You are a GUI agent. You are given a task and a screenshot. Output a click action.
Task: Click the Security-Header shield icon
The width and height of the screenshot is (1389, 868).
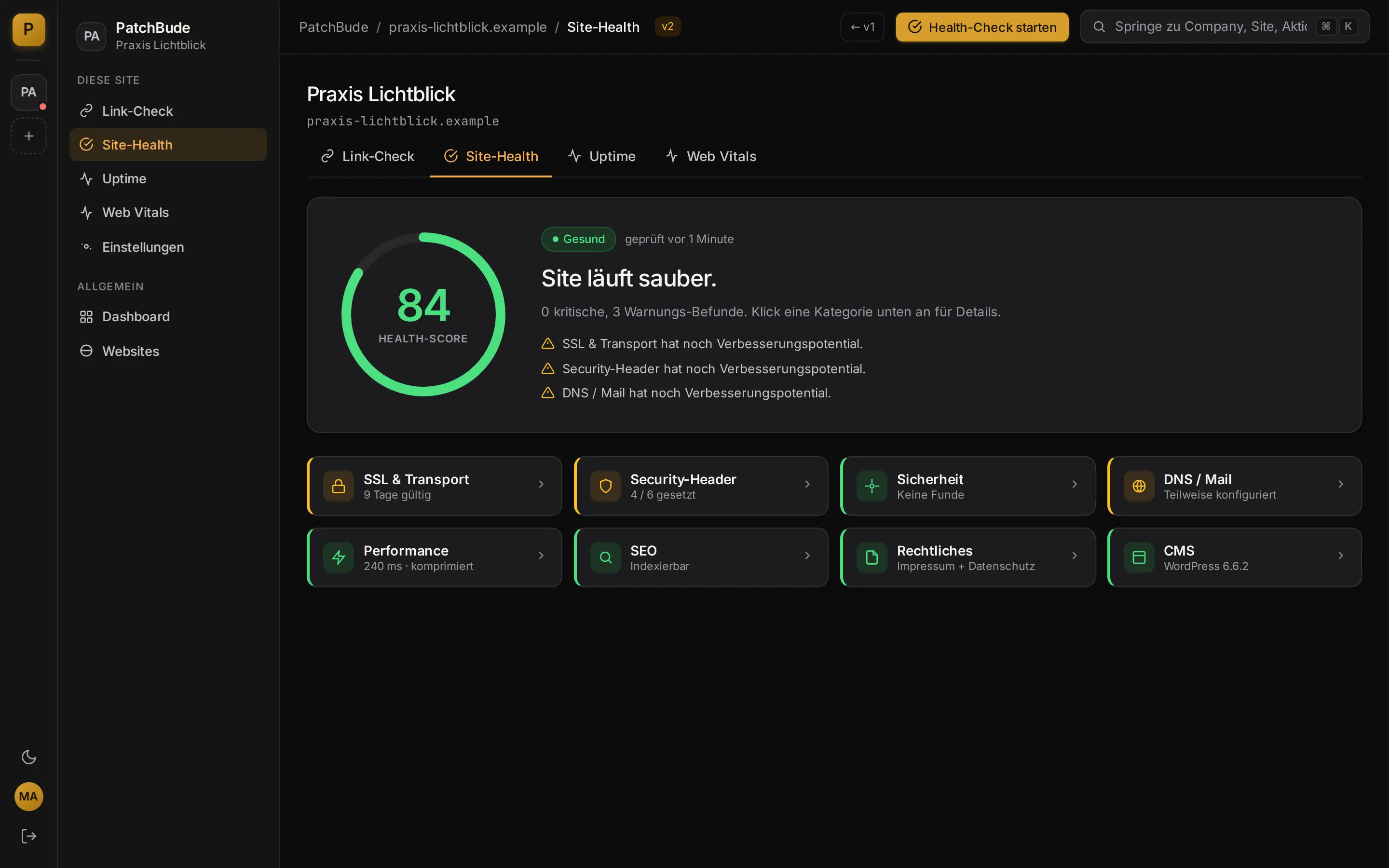(x=606, y=486)
